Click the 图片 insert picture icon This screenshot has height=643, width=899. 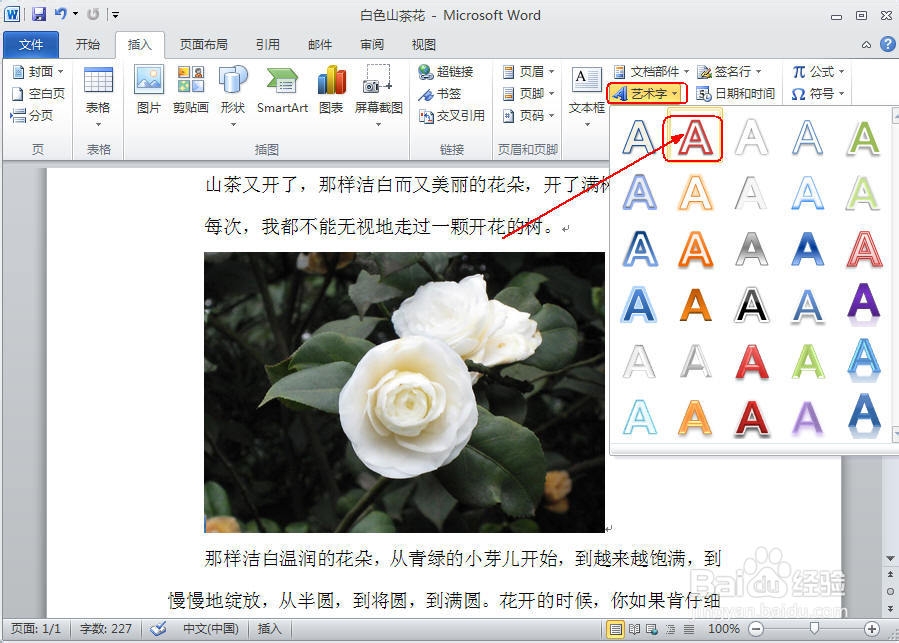point(148,89)
